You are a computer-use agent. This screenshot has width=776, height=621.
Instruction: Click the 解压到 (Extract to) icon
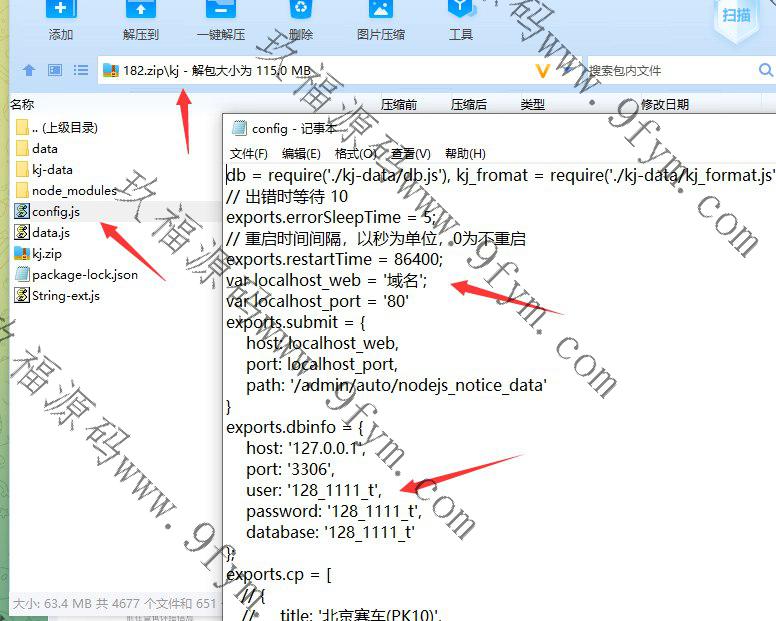[x=141, y=12]
